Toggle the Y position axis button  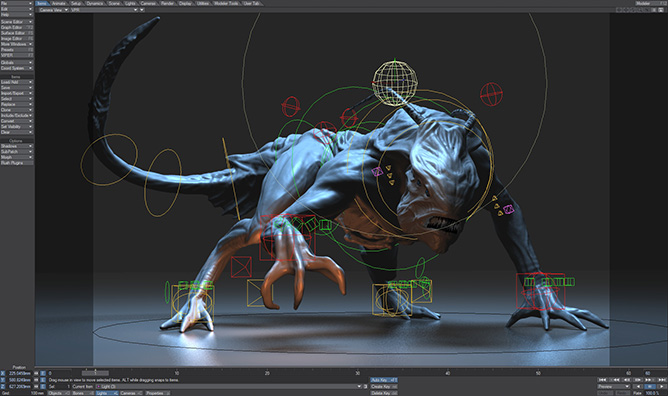tap(3, 380)
